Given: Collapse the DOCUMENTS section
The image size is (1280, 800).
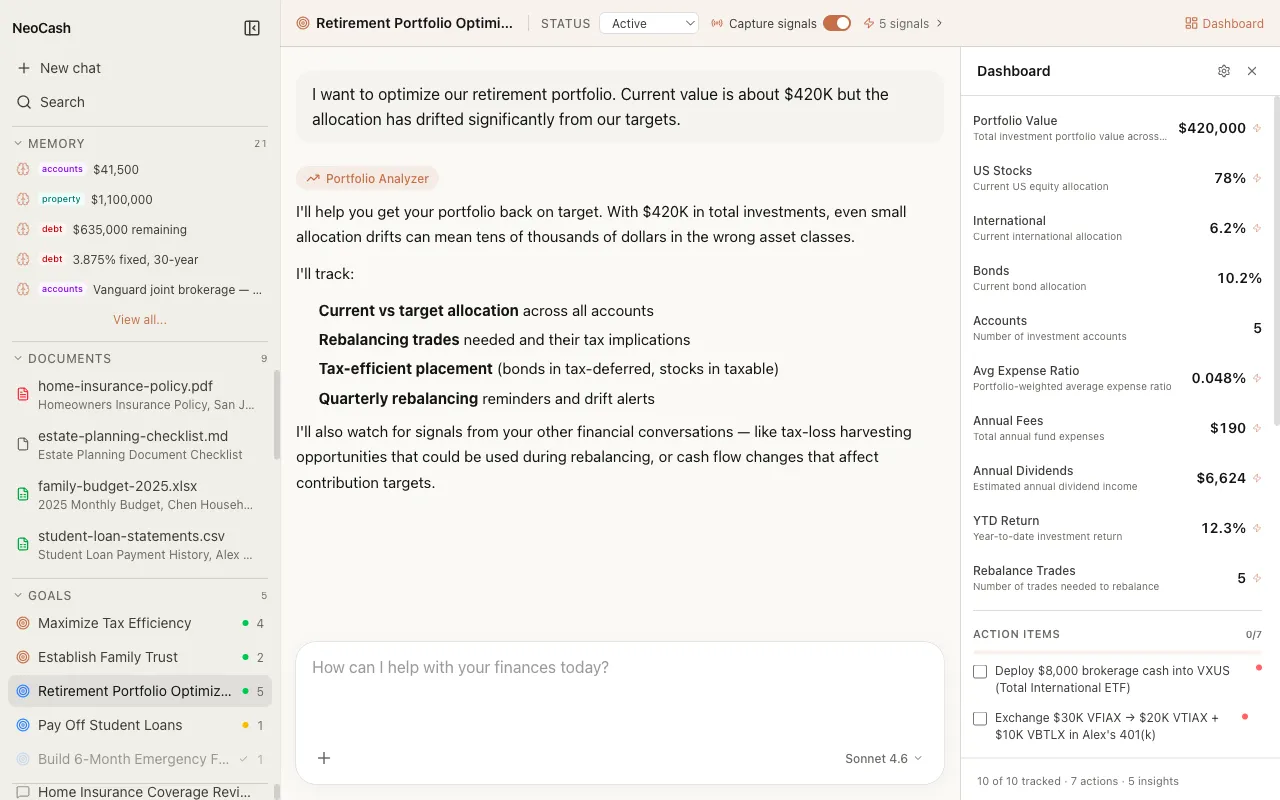Looking at the screenshot, I should click(x=17, y=358).
